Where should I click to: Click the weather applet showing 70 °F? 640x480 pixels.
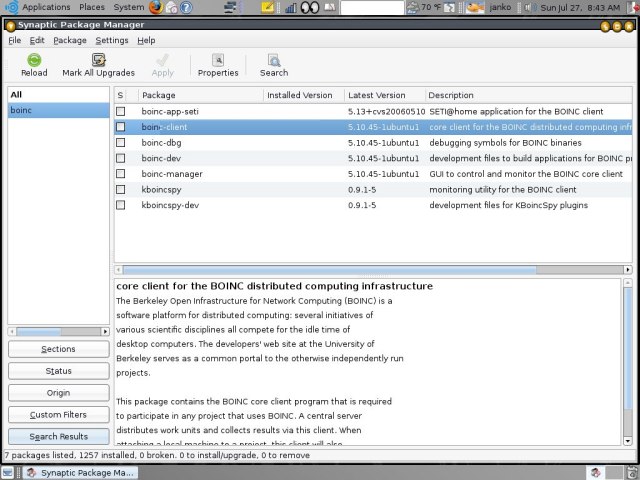(x=426, y=7)
